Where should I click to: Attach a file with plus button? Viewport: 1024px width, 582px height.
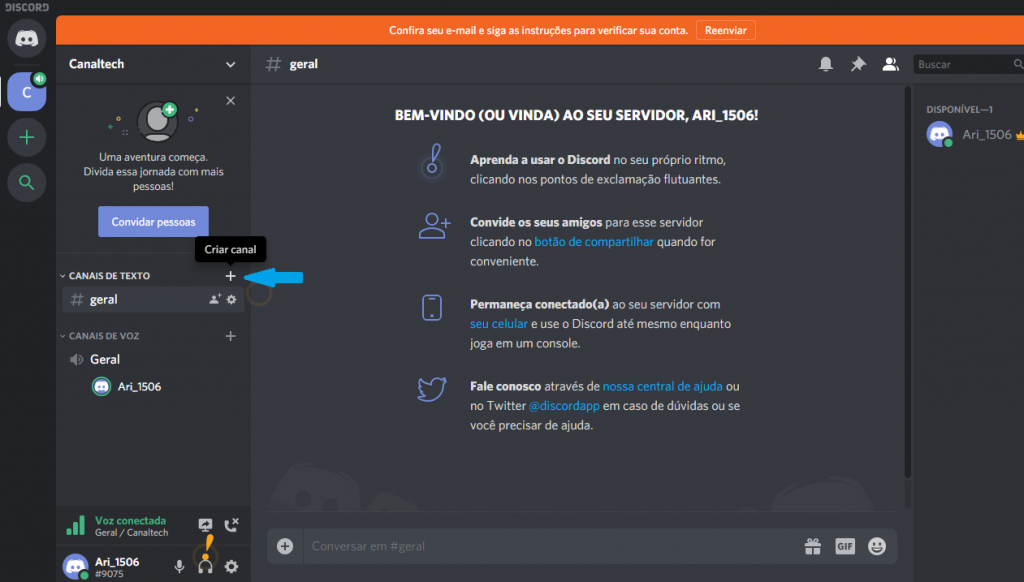pos(285,546)
